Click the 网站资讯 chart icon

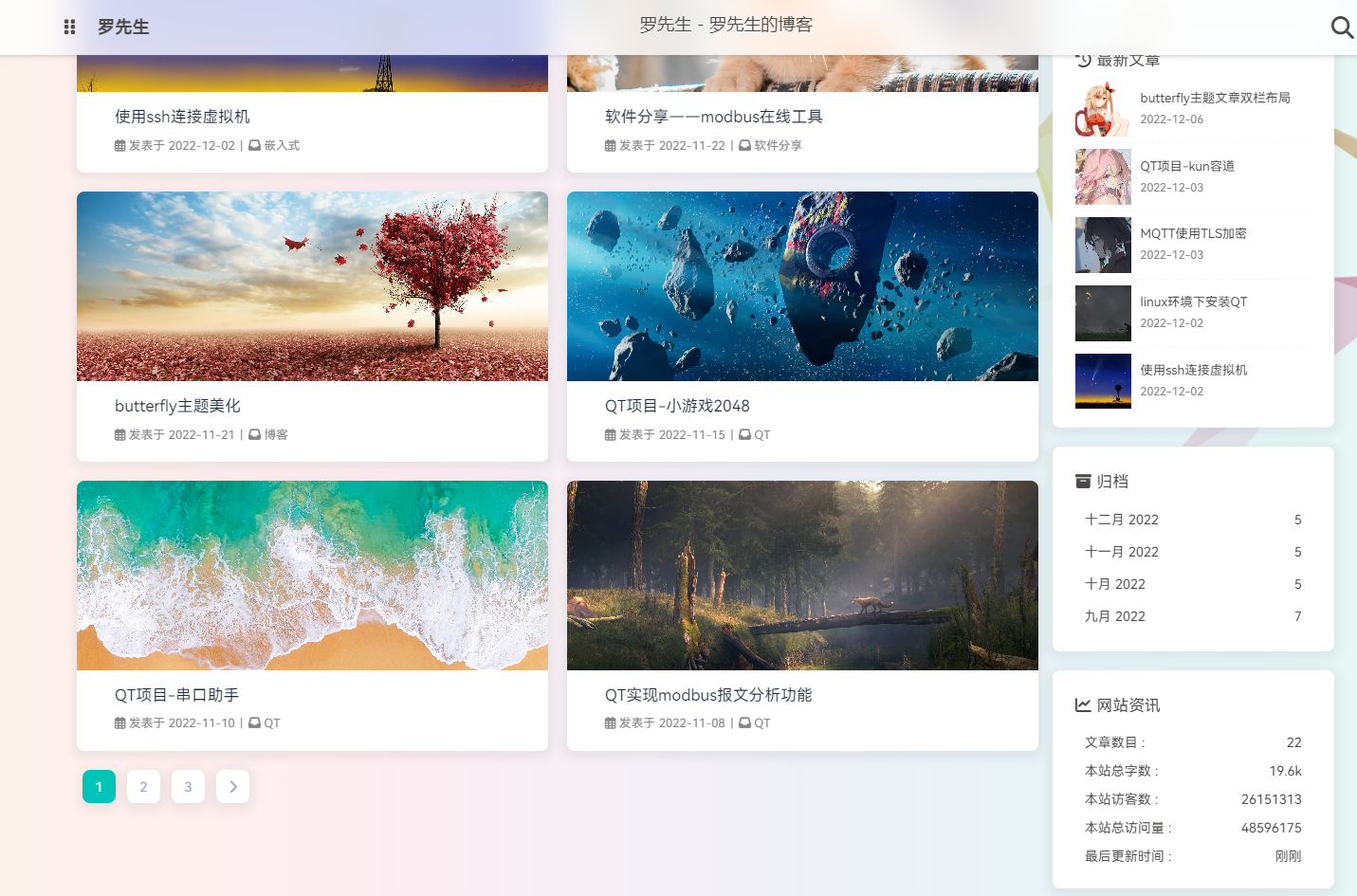pos(1083,704)
